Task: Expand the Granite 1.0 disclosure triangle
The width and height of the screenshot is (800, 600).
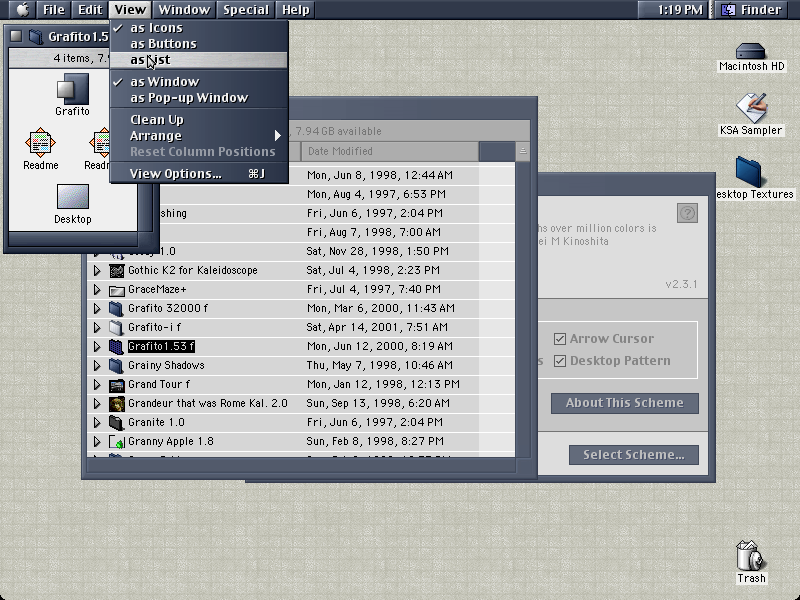Action: click(x=97, y=422)
